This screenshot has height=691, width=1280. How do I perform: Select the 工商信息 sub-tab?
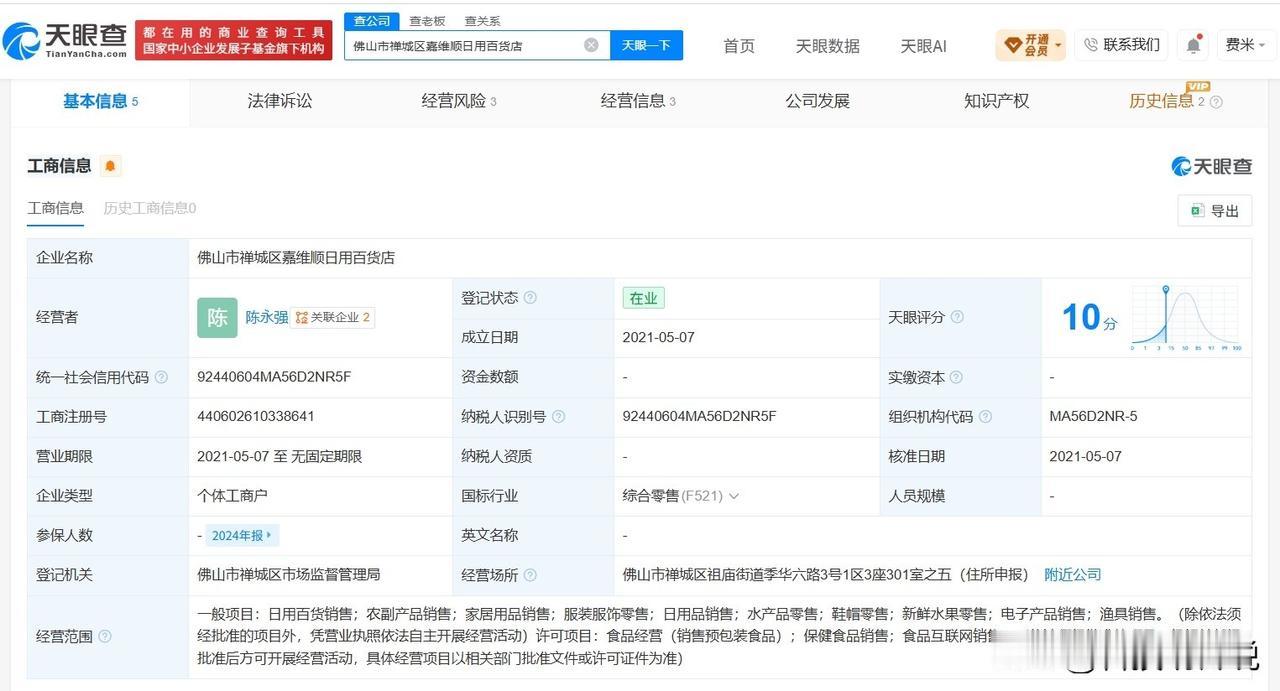tap(56, 208)
